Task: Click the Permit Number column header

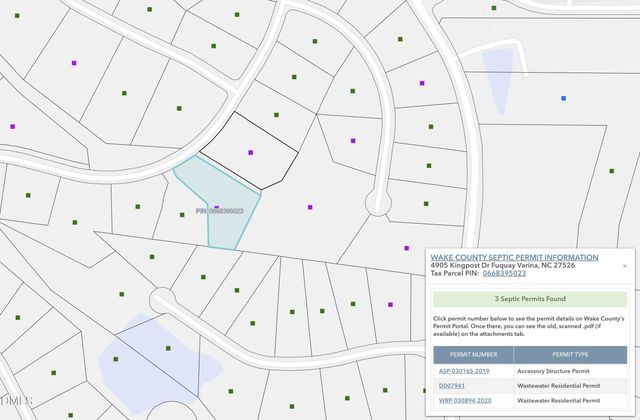Action: coord(472,354)
